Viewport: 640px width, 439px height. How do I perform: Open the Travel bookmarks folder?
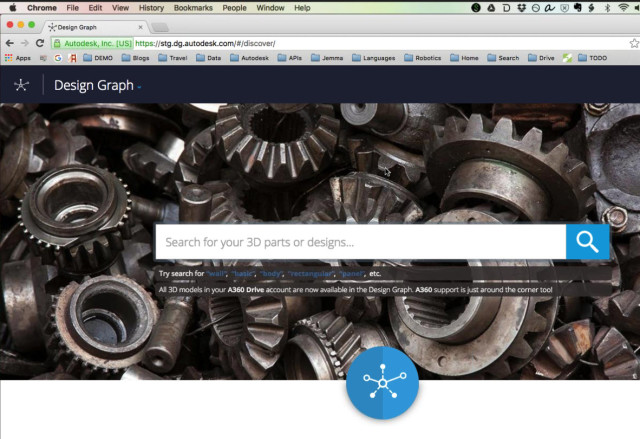[173, 58]
